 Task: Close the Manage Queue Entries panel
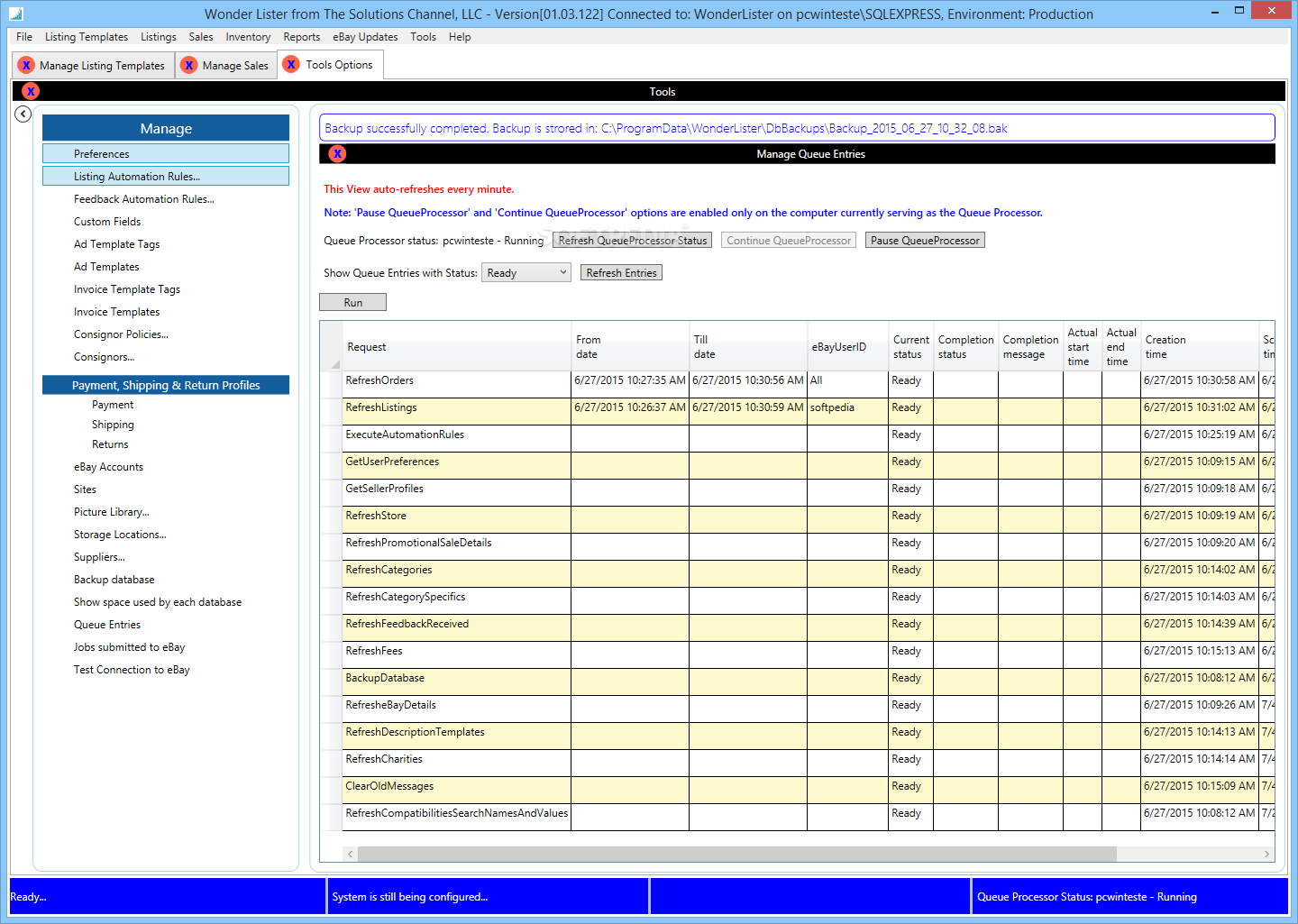point(337,153)
